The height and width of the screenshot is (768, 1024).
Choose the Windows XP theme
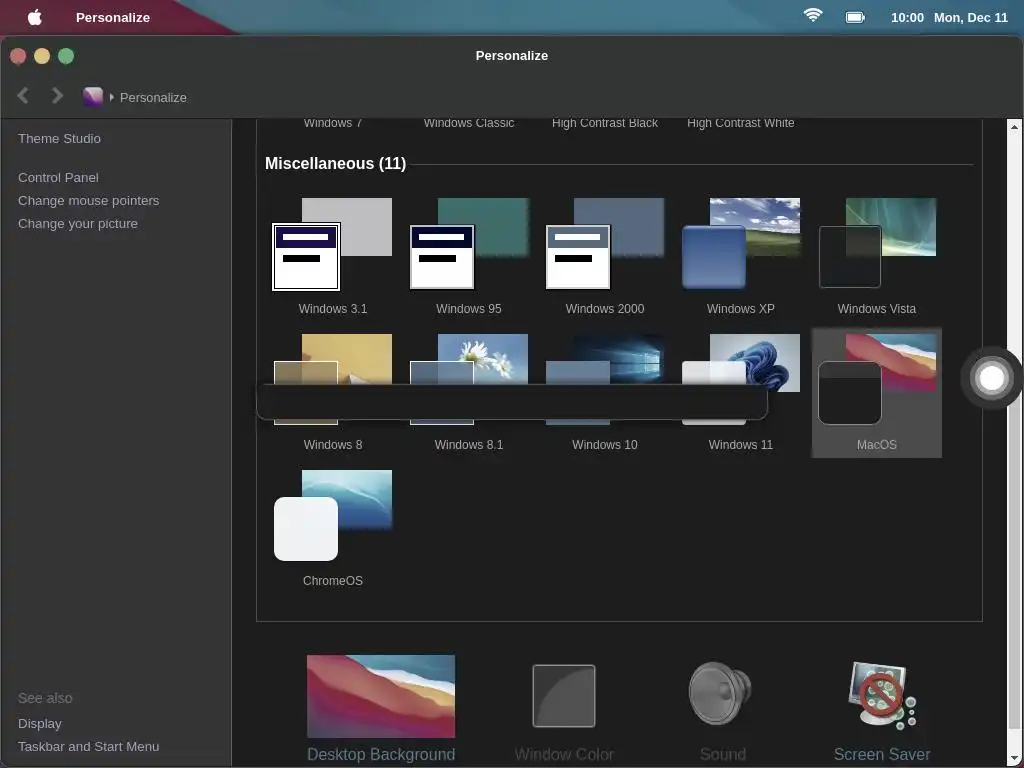coord(741,257)
